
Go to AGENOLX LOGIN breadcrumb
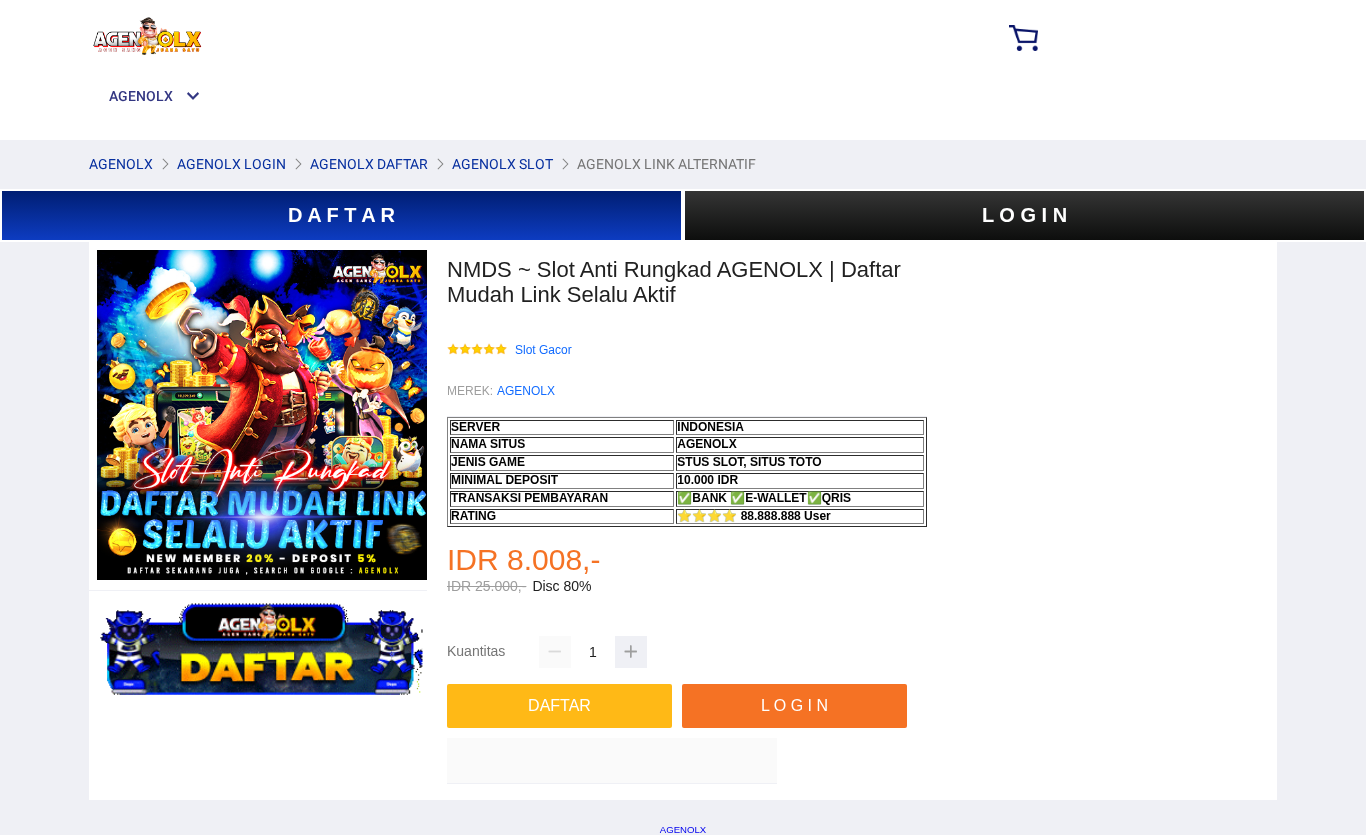pyautogui.click(x=231, y=164)
